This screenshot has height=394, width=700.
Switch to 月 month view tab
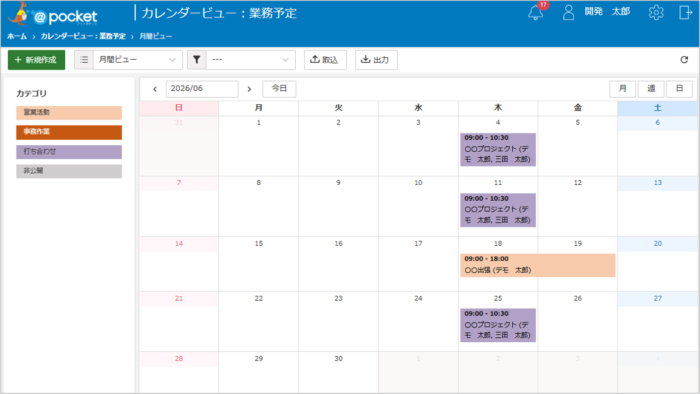coord(622,88)
